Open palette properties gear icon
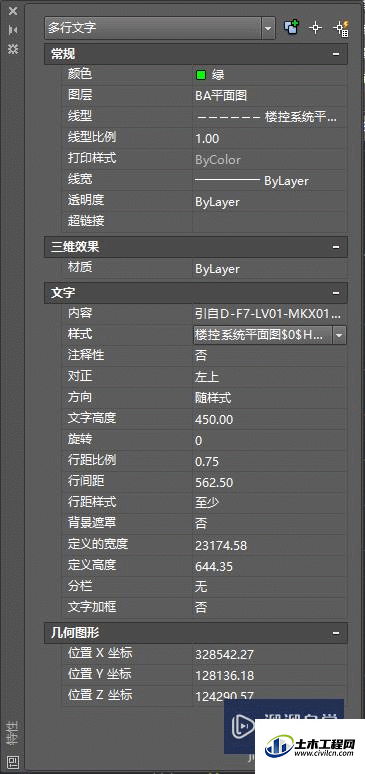 coord(13,49)
